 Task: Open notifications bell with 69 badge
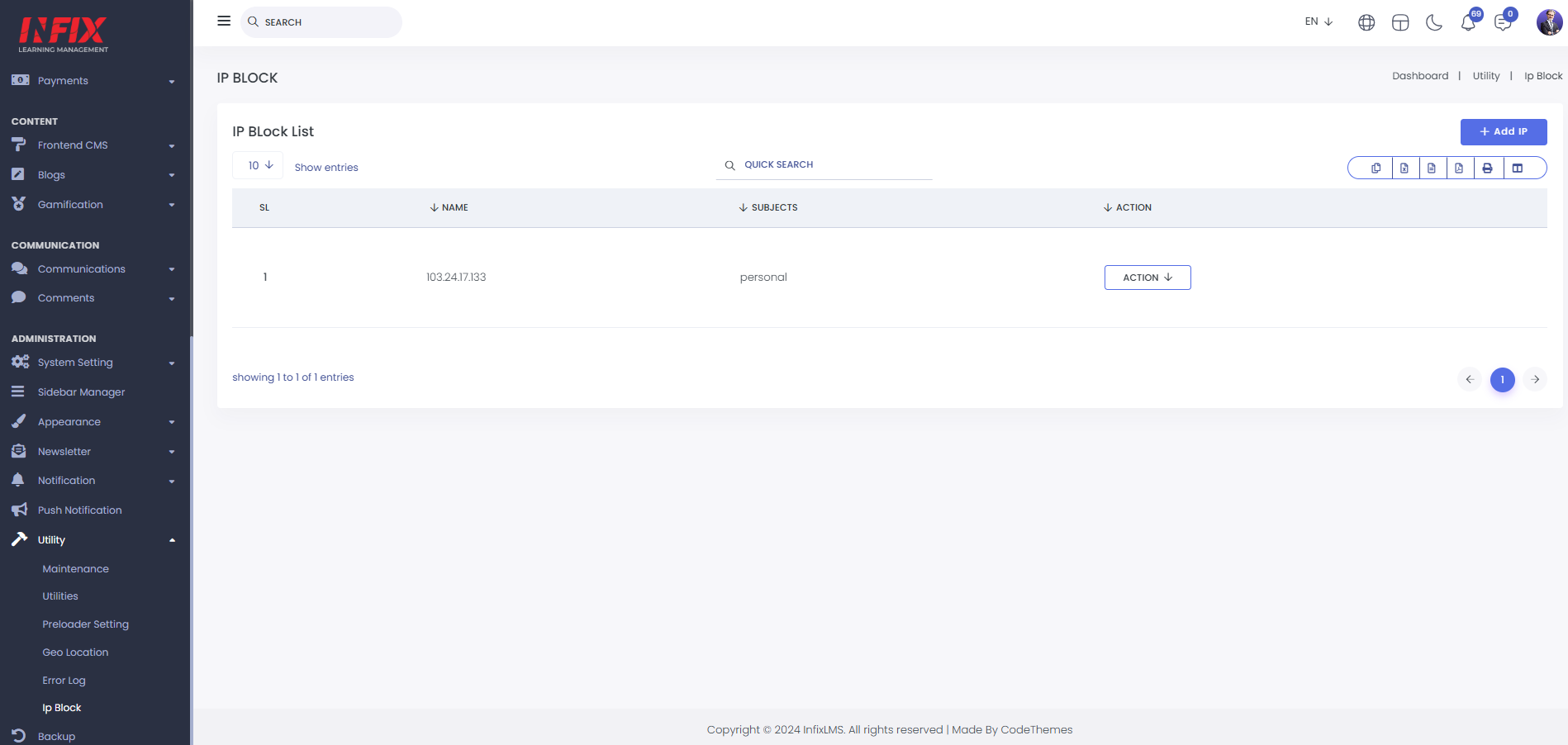1469,21
